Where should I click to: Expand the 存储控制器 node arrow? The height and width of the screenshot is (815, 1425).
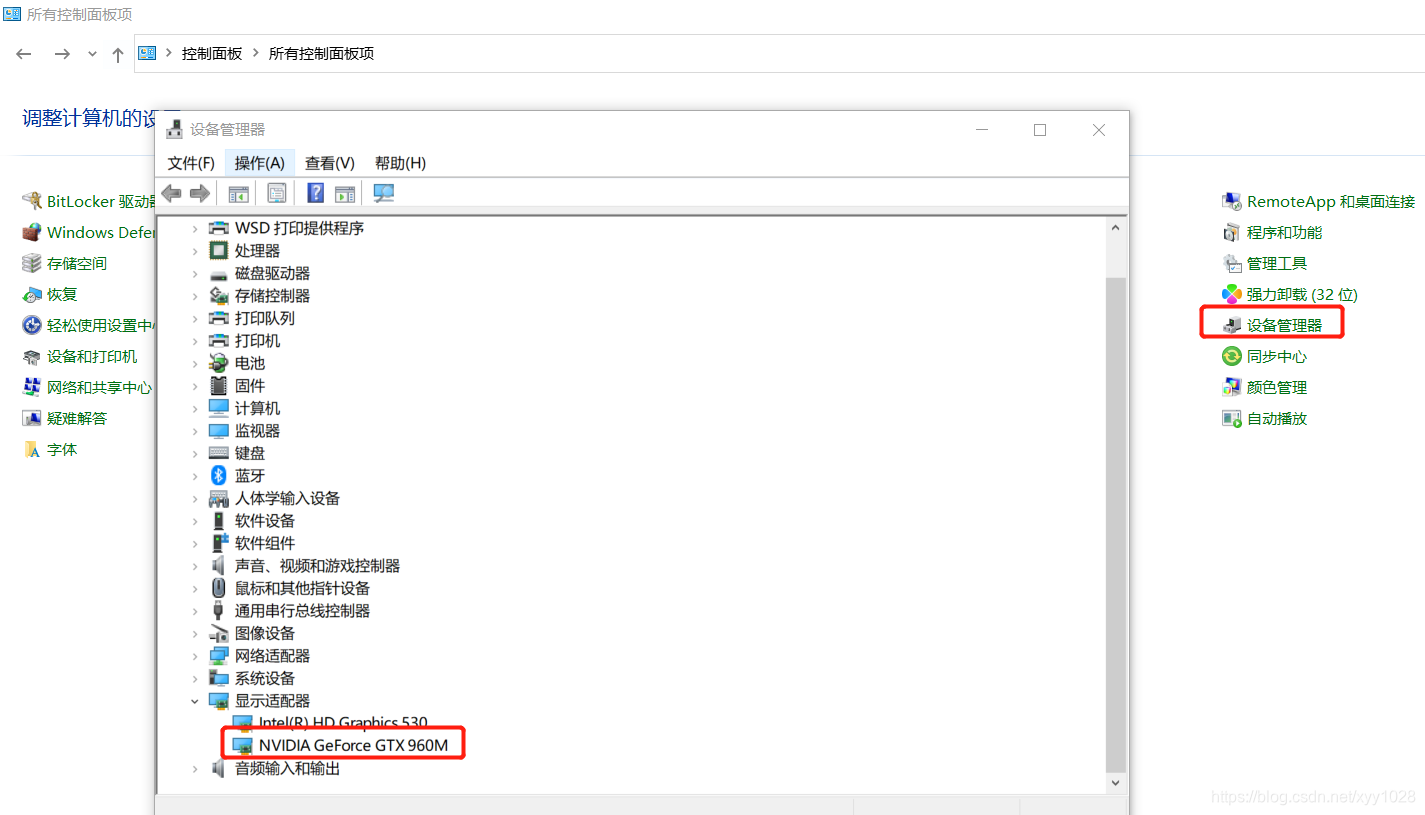pyautogui.click(x=195, y=296)
